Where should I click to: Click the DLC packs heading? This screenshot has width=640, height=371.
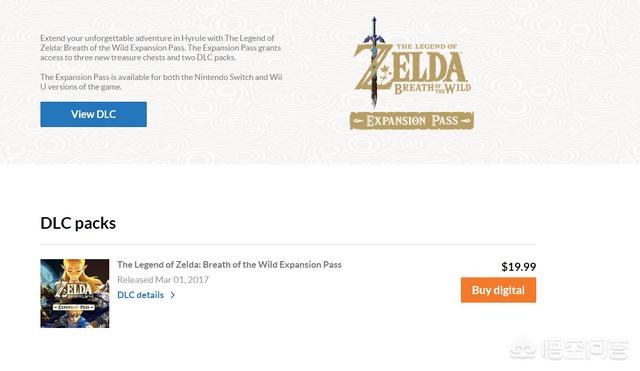coord(78,223)
